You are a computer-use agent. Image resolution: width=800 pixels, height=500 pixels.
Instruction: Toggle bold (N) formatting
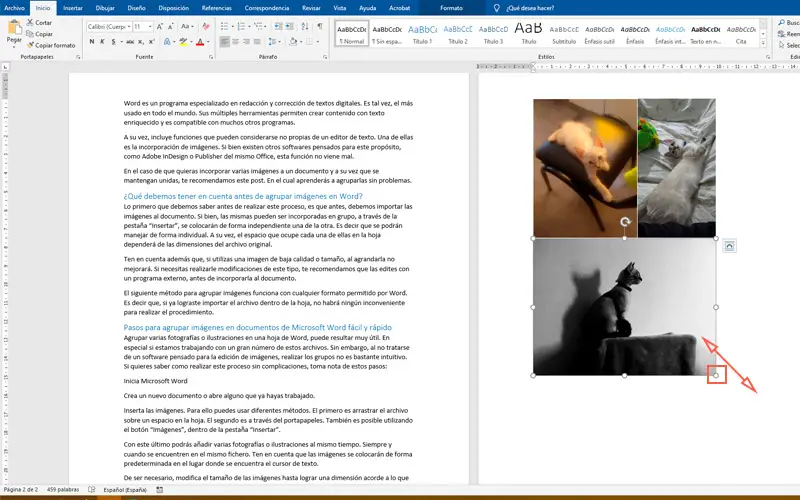pos(92,42)
